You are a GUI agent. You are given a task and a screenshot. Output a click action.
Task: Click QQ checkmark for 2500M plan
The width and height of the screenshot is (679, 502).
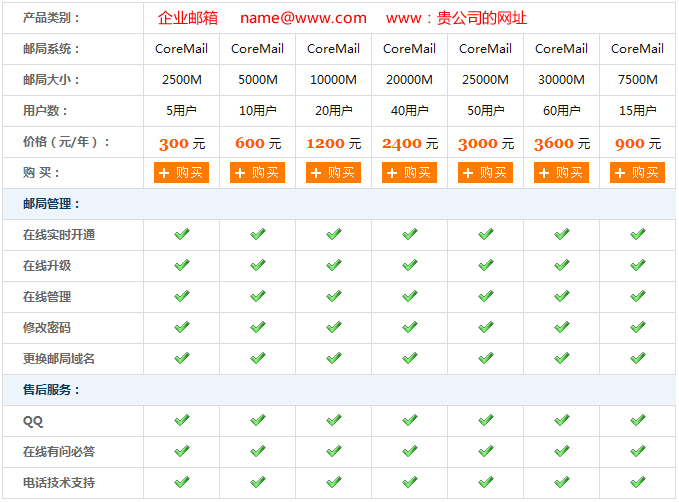pos(182,420)
